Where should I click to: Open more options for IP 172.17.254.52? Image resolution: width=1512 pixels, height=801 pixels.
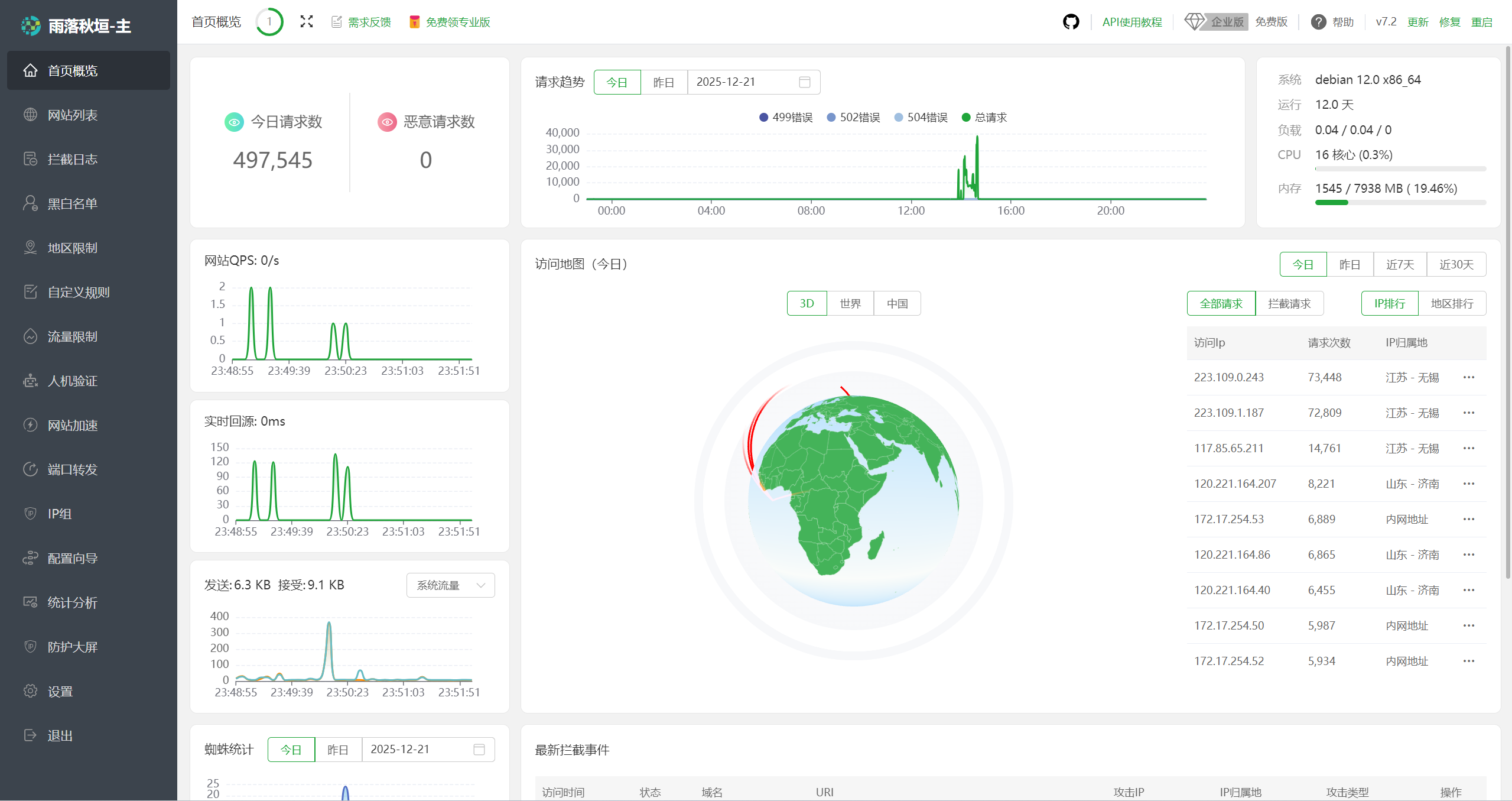[1469, 661]
